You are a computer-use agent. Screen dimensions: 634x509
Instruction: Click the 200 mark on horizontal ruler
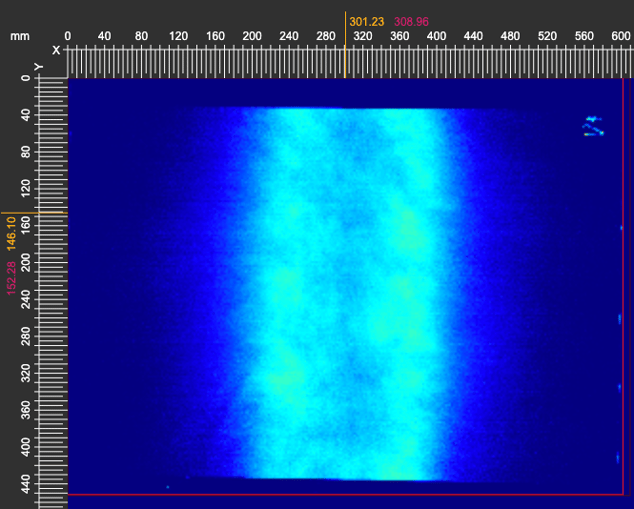click(253, 36)
